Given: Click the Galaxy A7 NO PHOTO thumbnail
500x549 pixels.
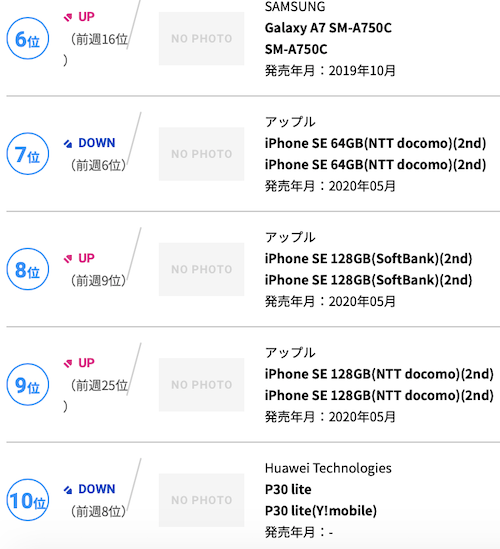Looking at the screenshot, I should [x=201, y=39].
